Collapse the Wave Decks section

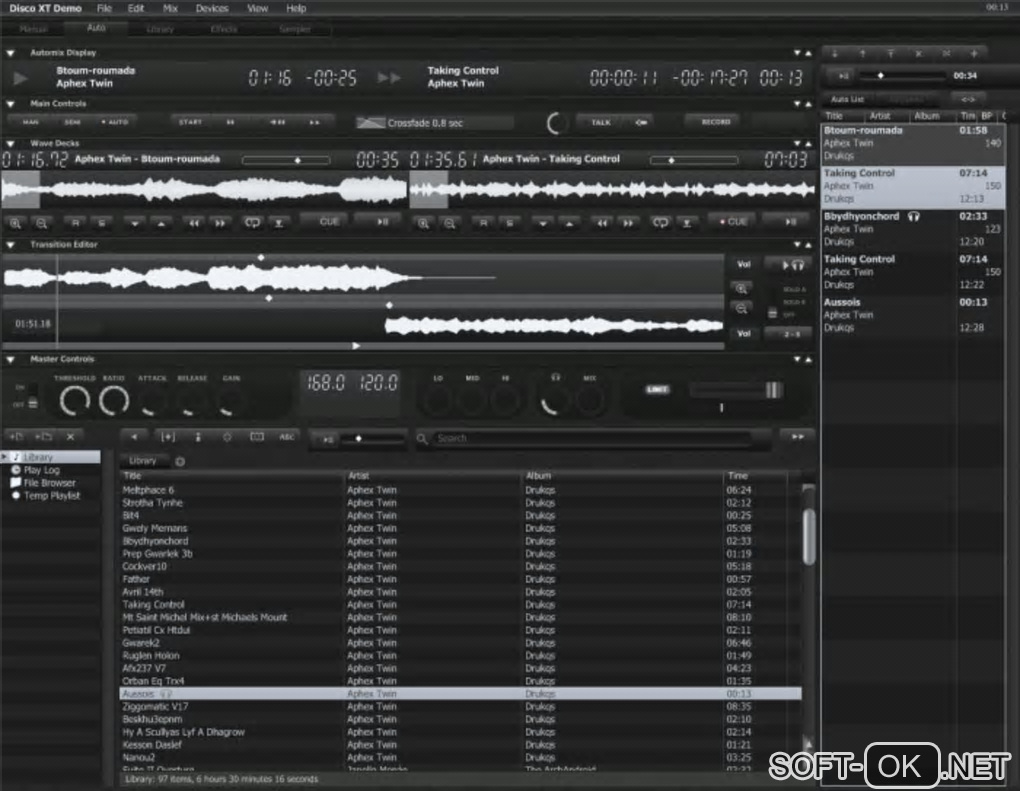click(x=10, y=144)
